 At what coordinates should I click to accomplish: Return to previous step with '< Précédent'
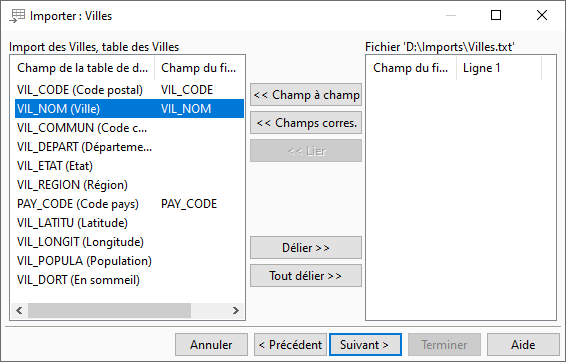click(290, 345)
